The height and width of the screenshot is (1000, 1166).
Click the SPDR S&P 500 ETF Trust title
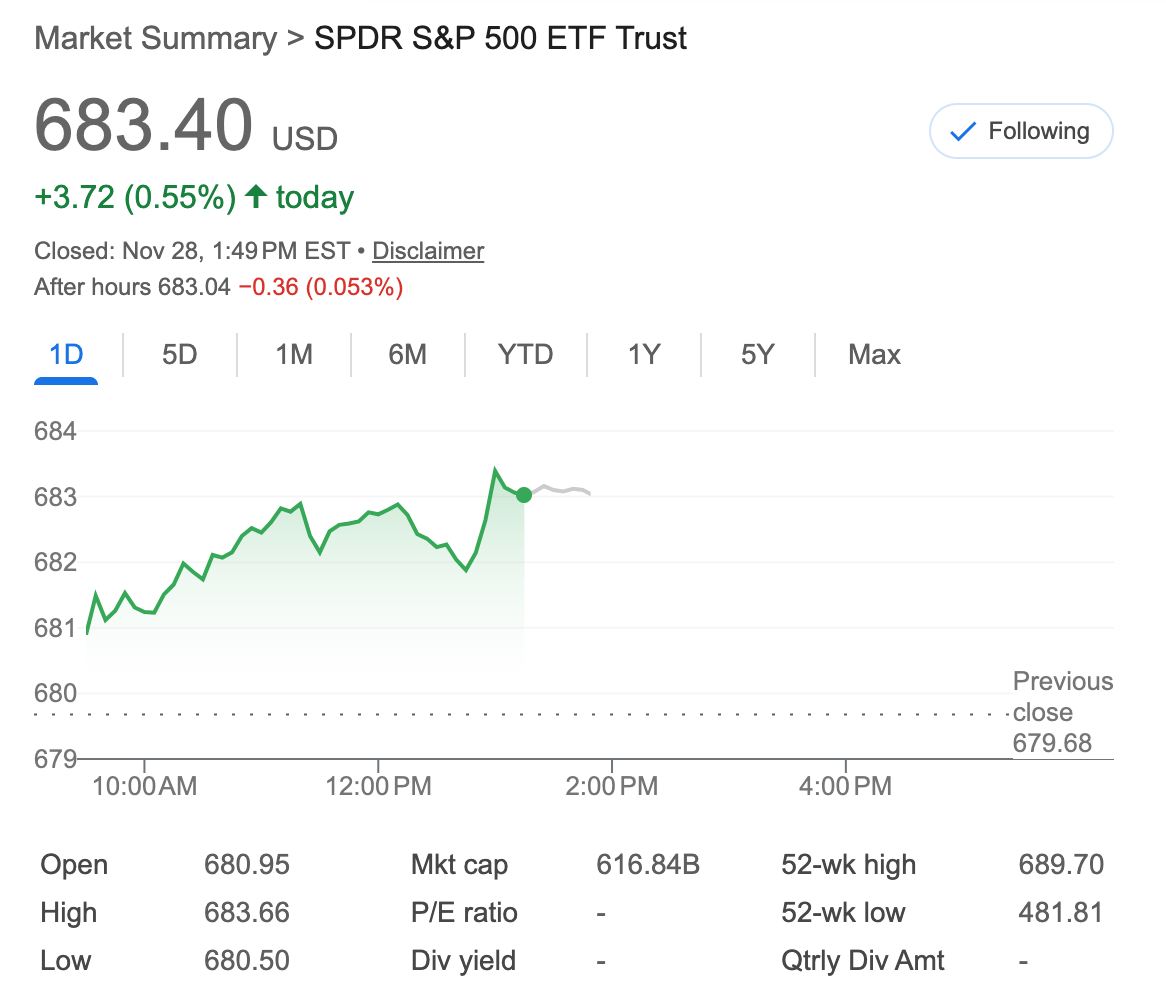point(500,39)
